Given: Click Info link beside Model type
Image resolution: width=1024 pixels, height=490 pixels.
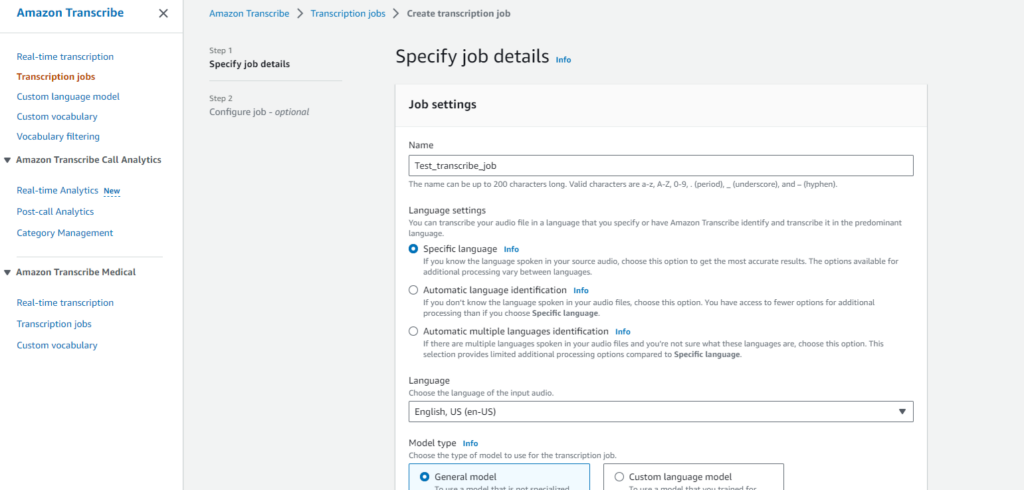Looking at the screenshot, I should pyautogui.click(x=470, y=443).
